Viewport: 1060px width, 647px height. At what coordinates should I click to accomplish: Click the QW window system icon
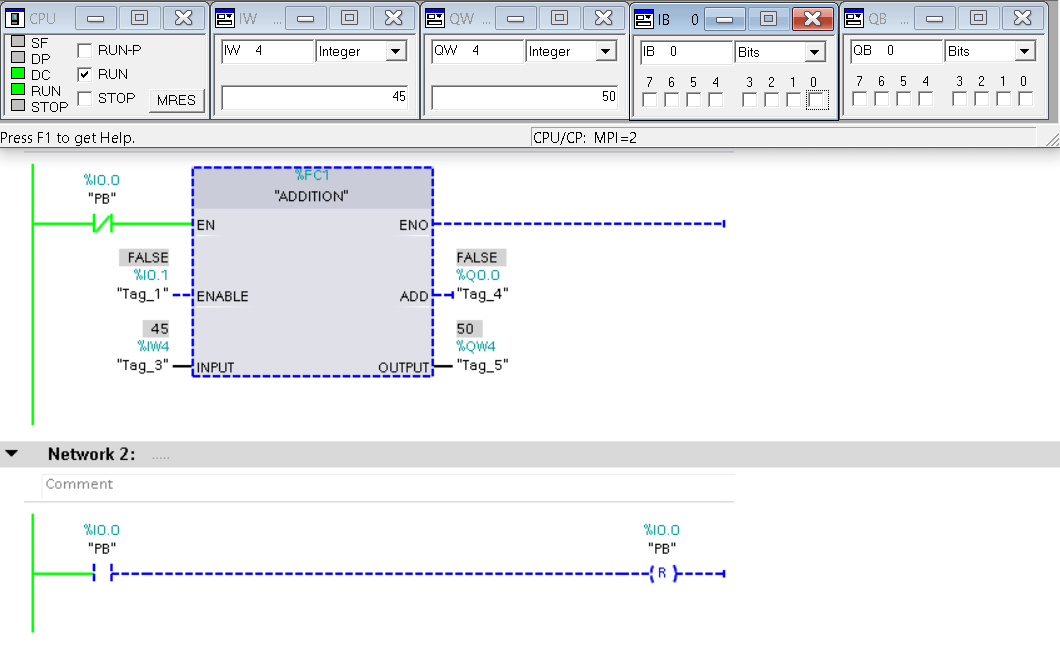coord(435,18)
